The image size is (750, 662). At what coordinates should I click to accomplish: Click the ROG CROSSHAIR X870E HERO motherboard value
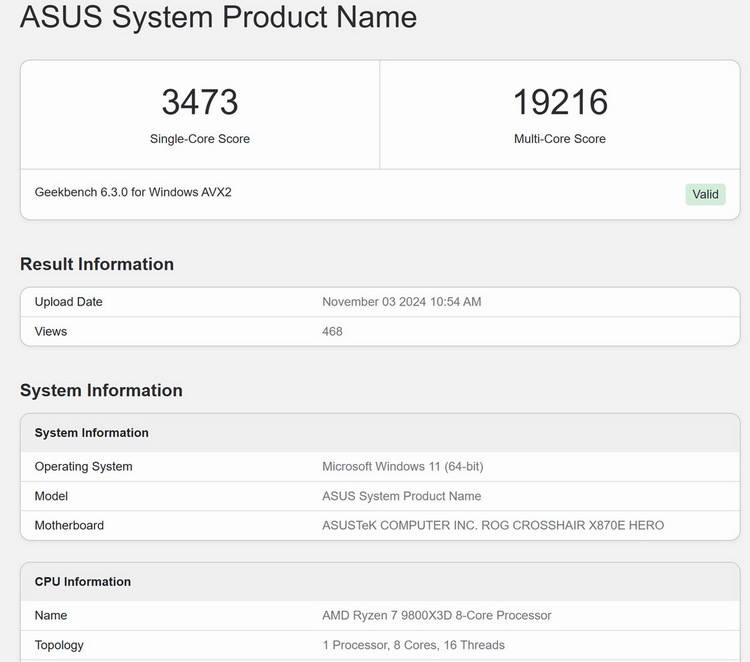pos(492,525)
